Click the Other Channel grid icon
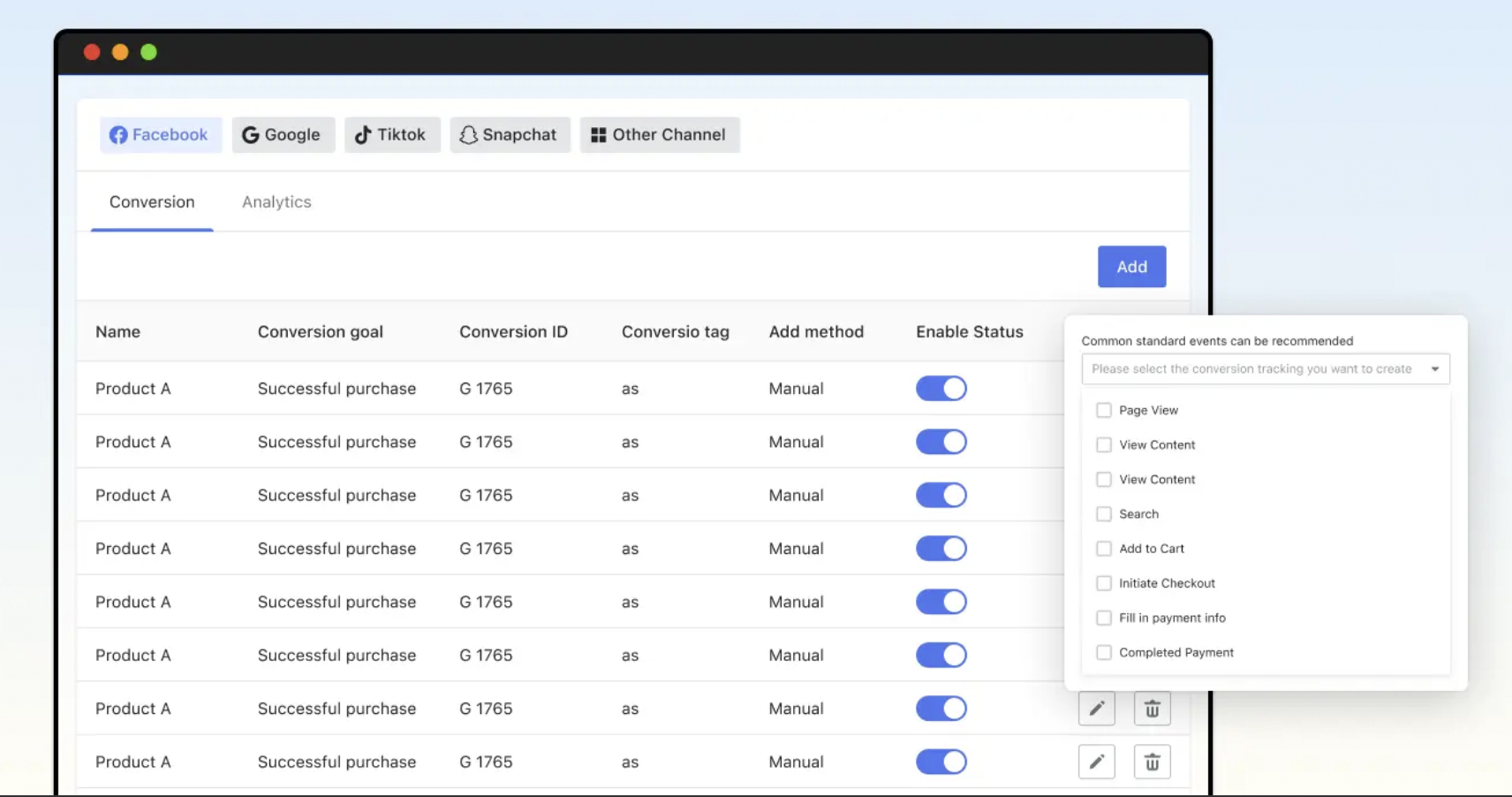This screenshot has height=797, width=1512. (x=598, y=135)
